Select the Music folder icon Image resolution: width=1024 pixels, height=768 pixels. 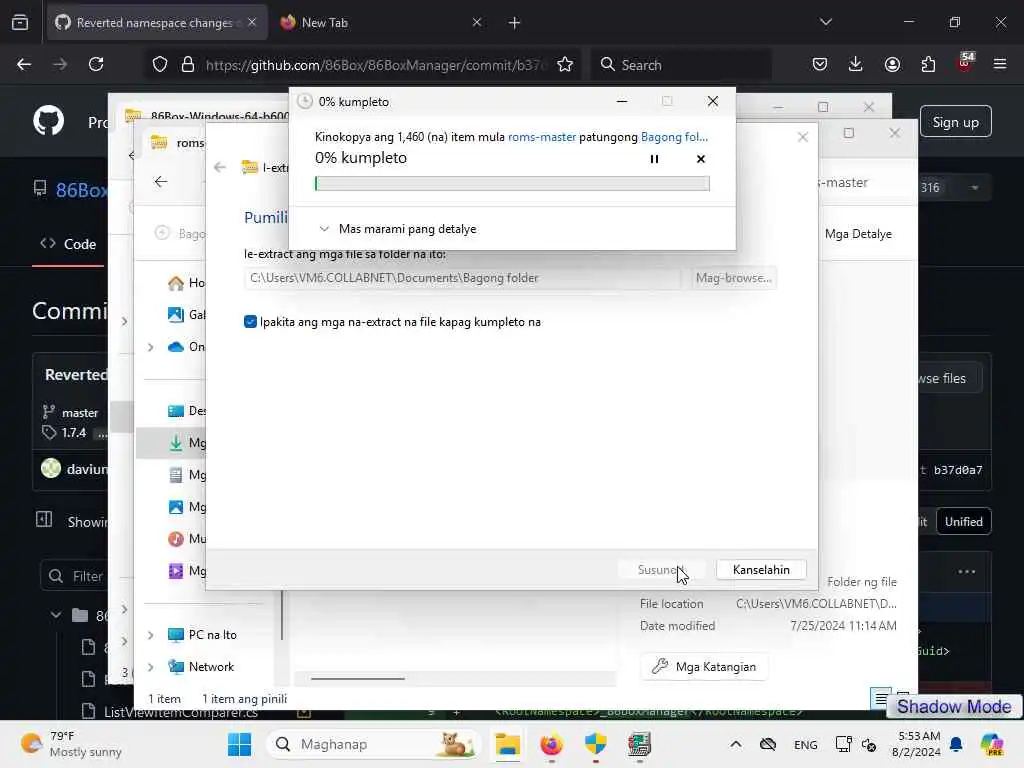point(176,539)
